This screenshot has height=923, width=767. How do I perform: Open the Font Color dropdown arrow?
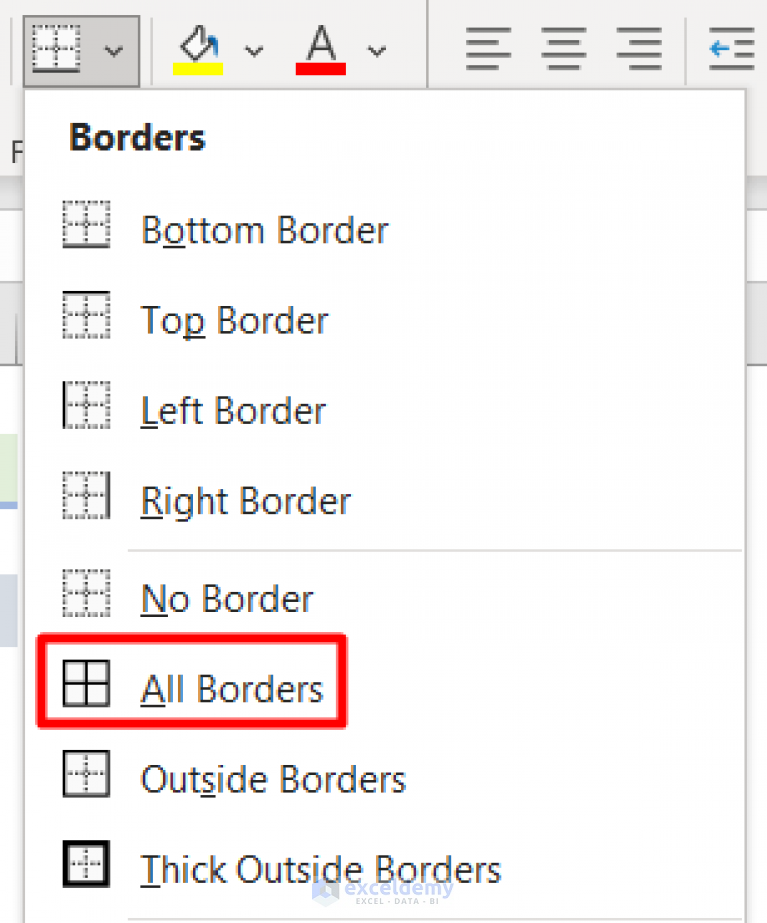[376, 50]
